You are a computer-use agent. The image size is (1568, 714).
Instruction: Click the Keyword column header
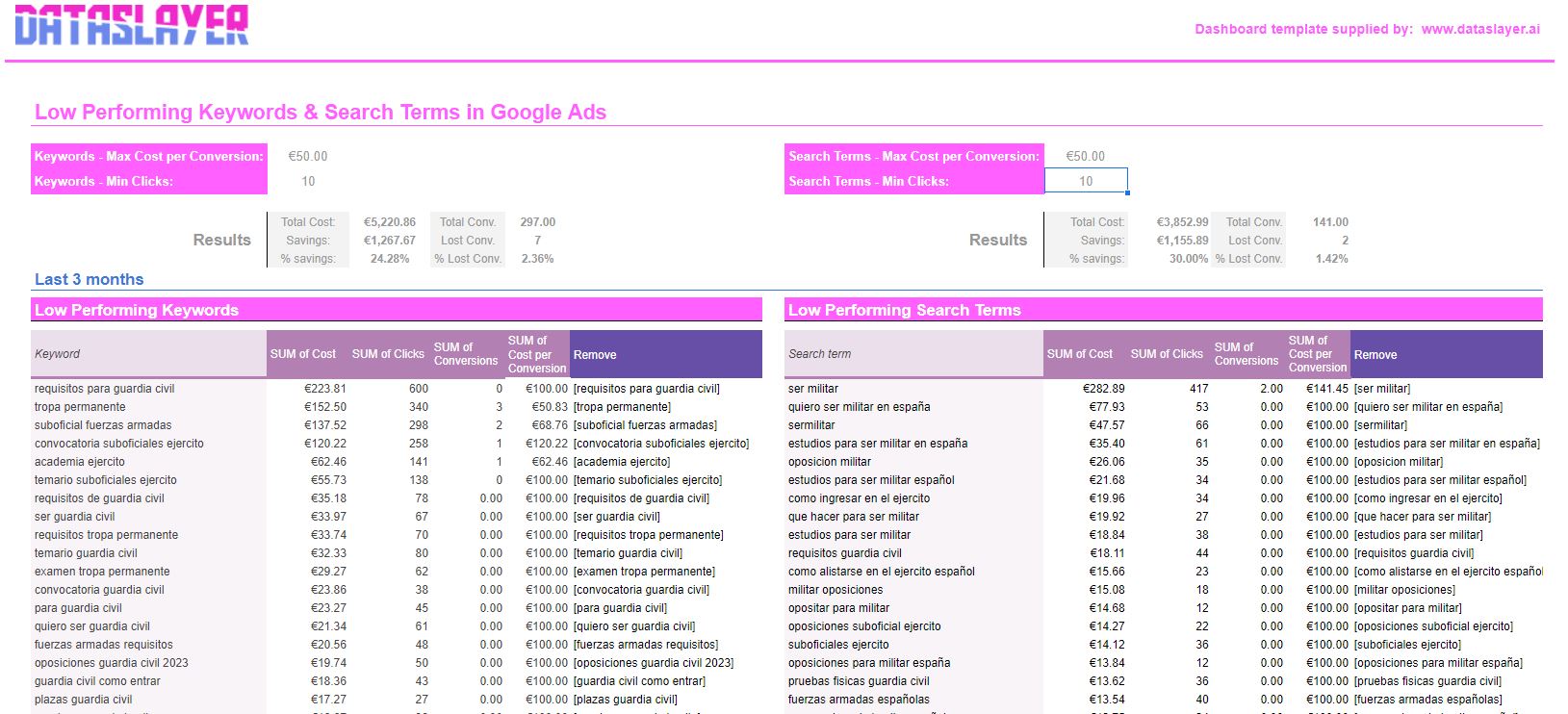click(58, 354)
